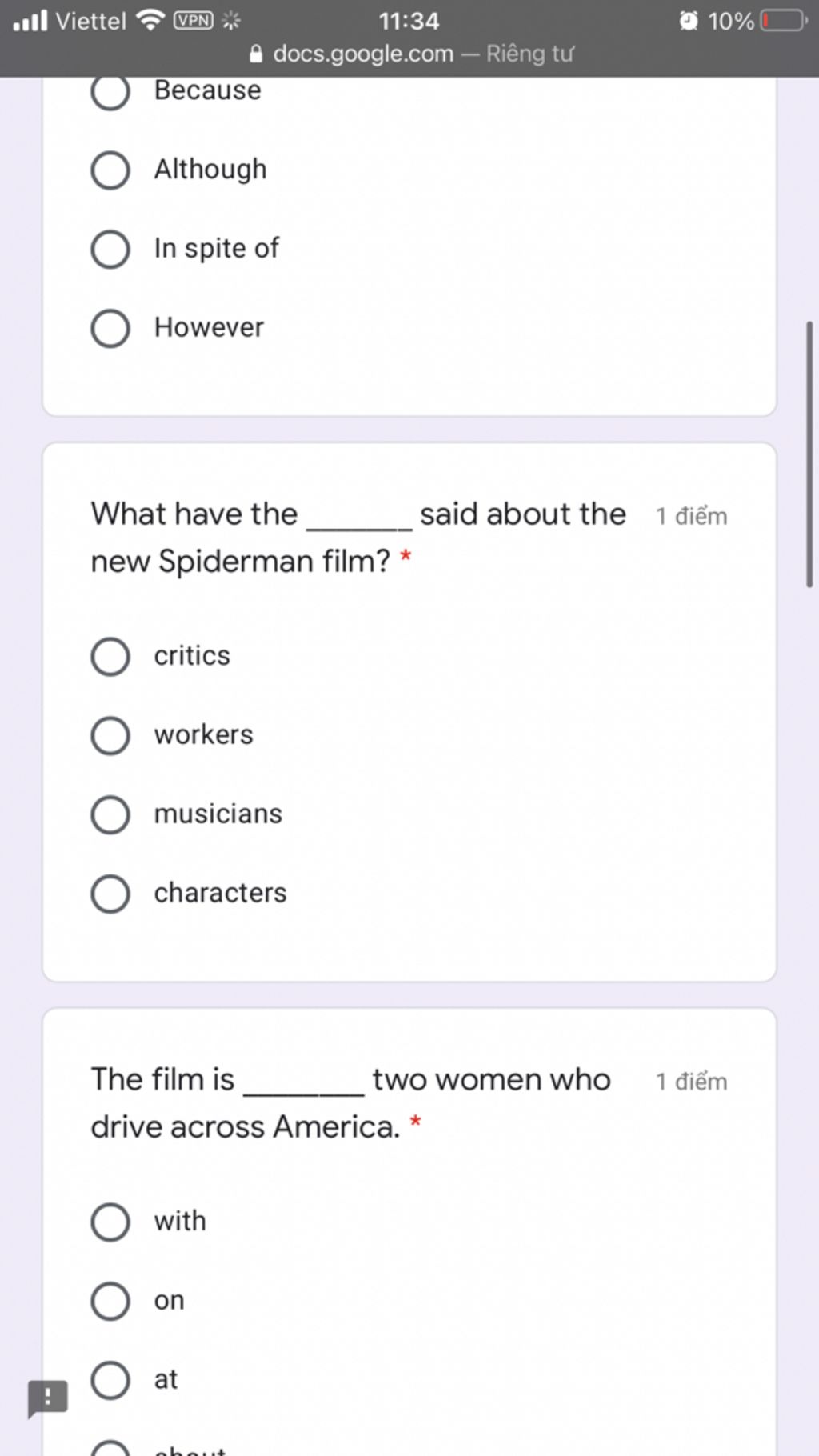Screen dimensions: 819x1456
Task: Tap the VPN status icon
Action: pos(194,20)
